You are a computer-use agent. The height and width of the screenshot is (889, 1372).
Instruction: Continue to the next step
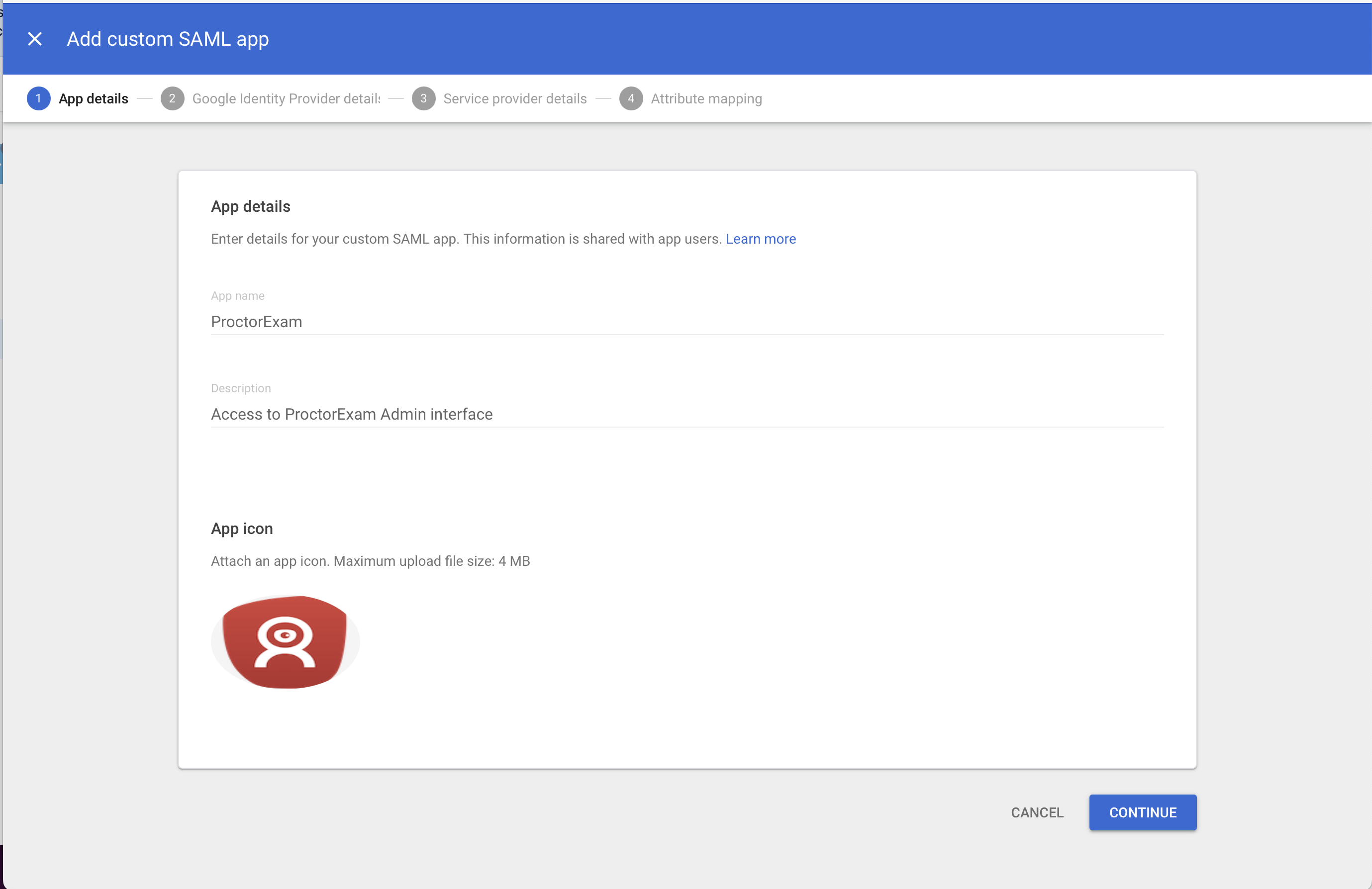1143,812
